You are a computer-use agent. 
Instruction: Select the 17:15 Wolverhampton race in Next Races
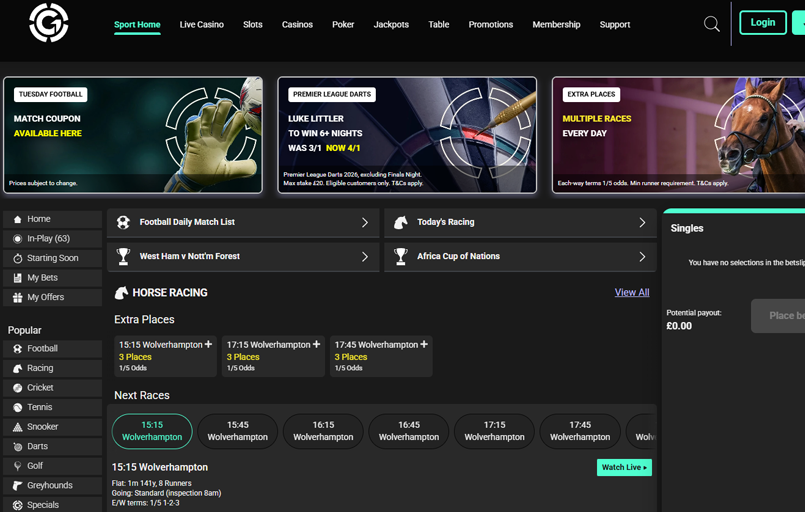point(494,431)
